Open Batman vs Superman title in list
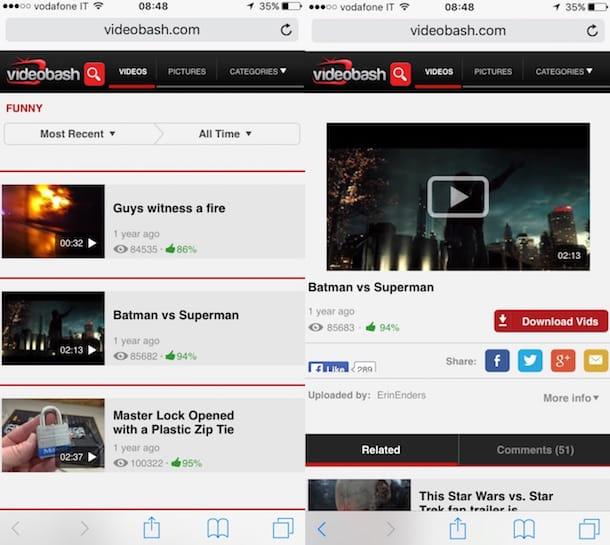 pyautogui.click(x=176, y=315)
